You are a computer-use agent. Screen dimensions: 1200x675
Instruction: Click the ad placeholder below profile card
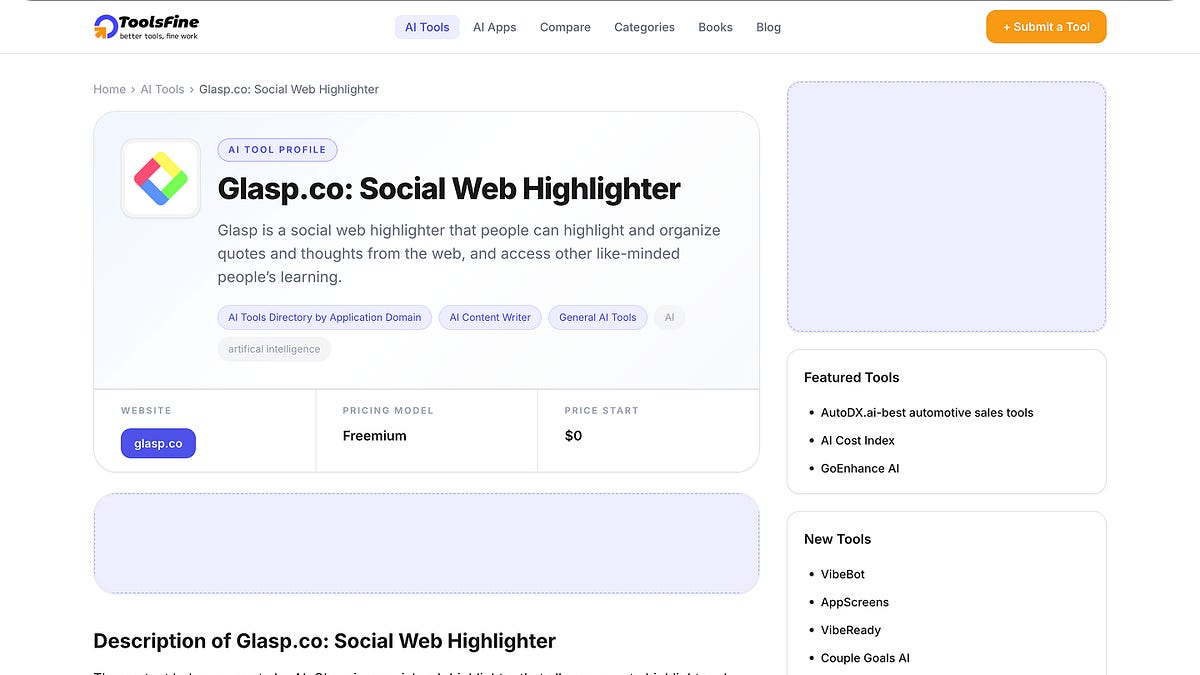click(426, 543)
